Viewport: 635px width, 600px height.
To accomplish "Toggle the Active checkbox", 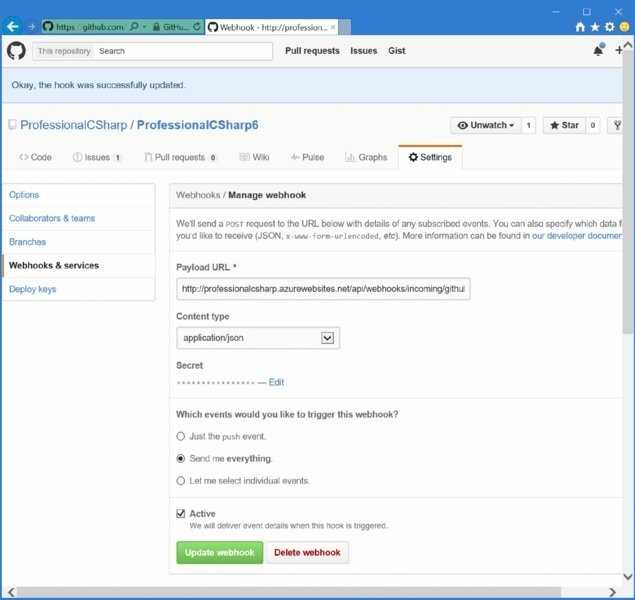I will coord(181,513).
